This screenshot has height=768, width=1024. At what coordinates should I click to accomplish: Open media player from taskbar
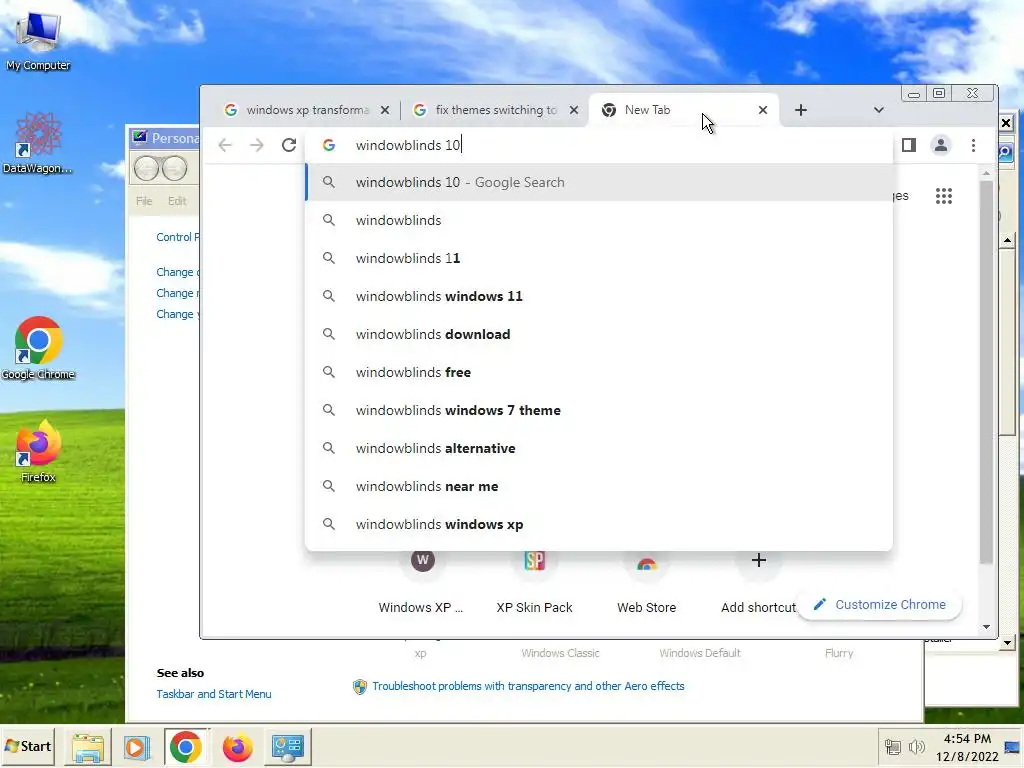pos(136,747)
